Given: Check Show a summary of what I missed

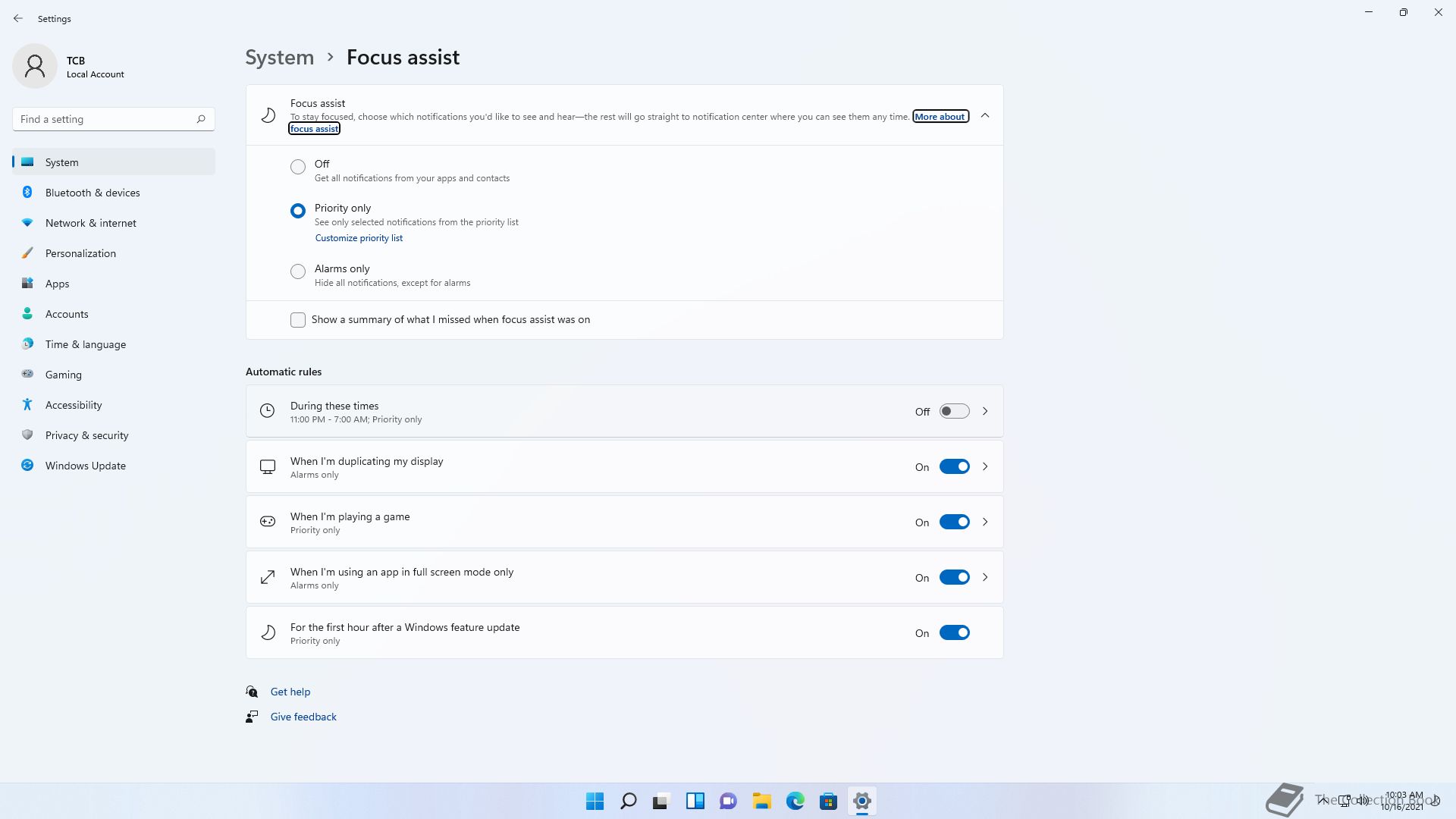Looking at the screenshot, I should click(x=298, y=320).
